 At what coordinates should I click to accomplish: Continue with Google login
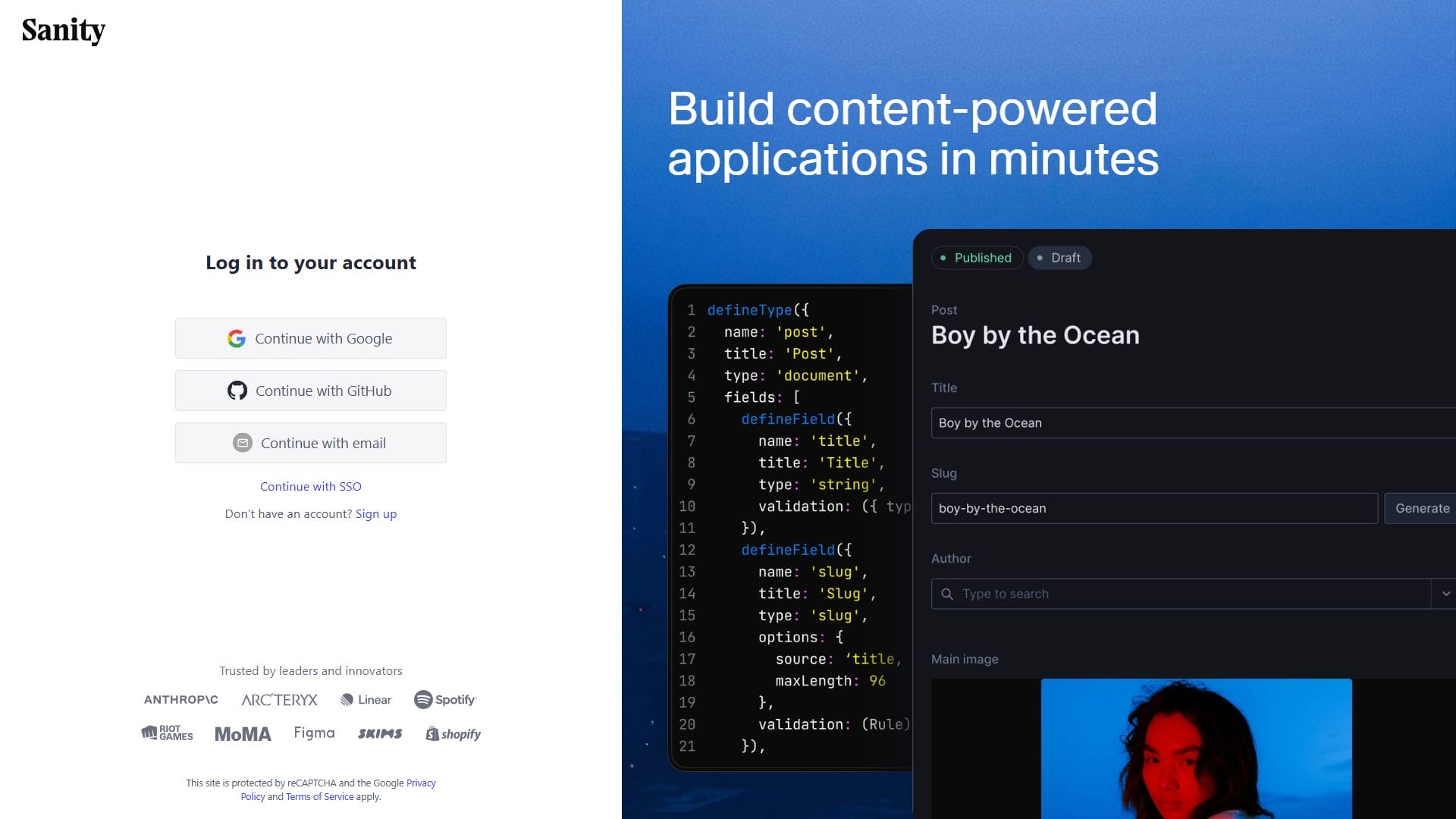pos(311,338)
